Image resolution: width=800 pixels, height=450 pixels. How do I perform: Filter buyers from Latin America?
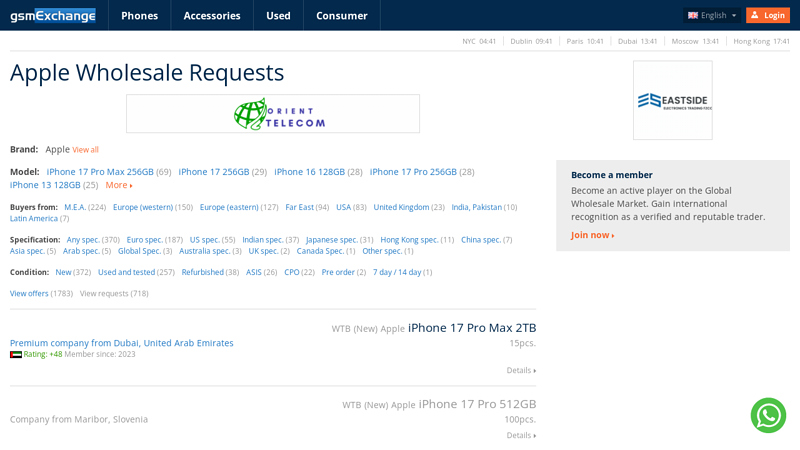point(34,218)
